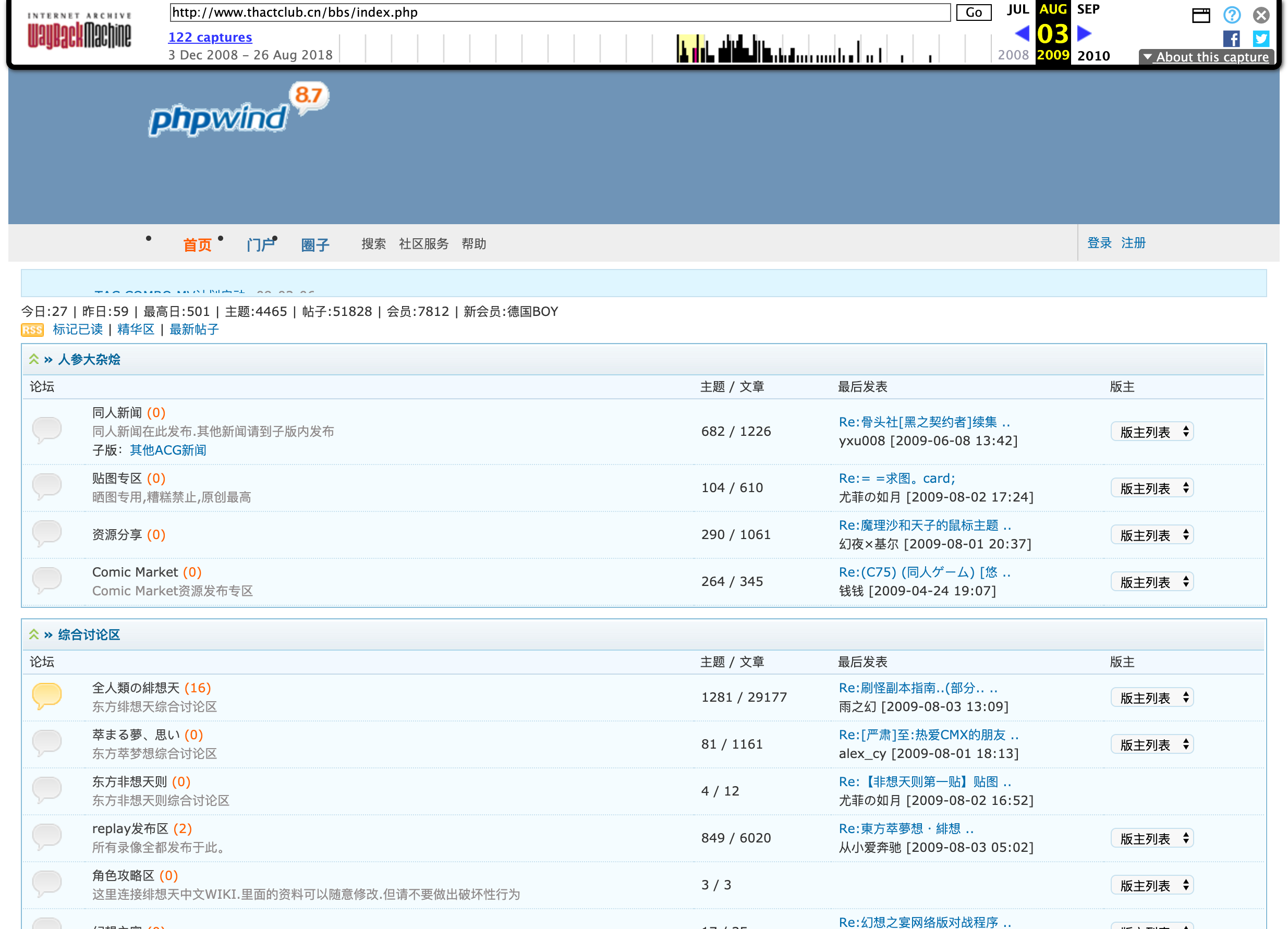Select the 圈子 navigation tab
Viewport: 1288px width, 929px height.
point(315,245)
